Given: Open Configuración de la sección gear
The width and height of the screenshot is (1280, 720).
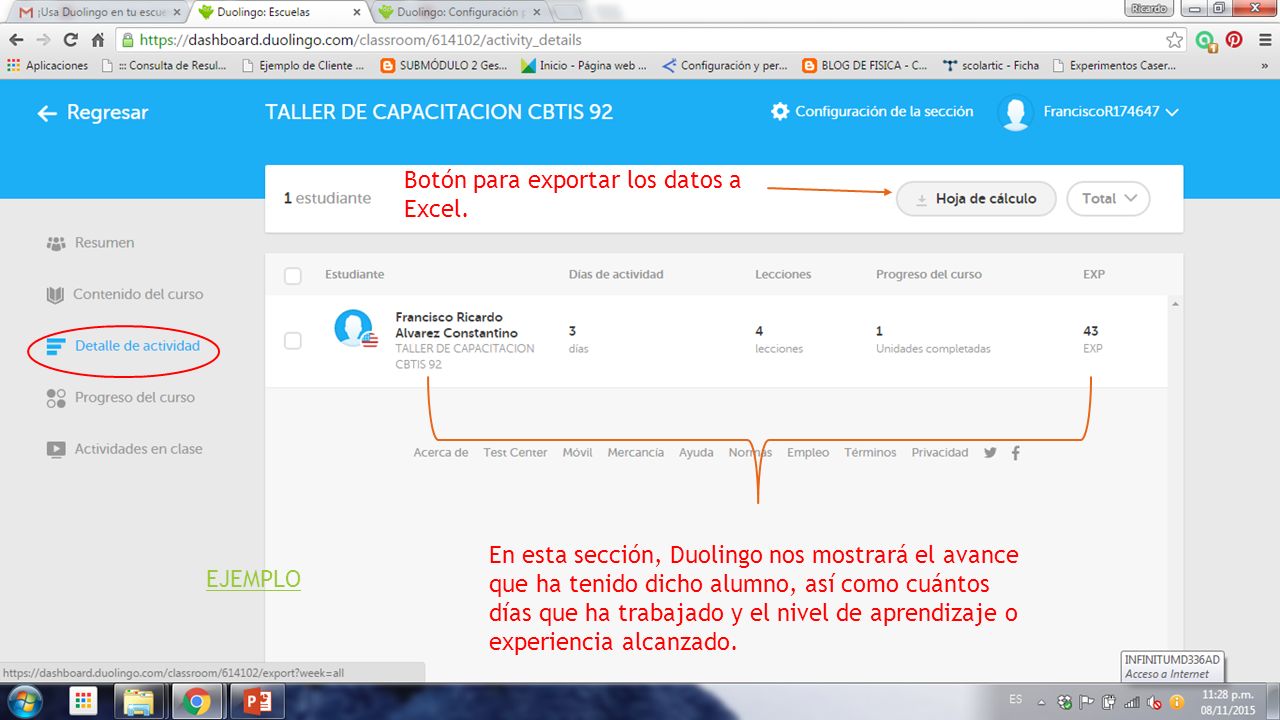Looking at the screenshot, I should pos(780,112).
